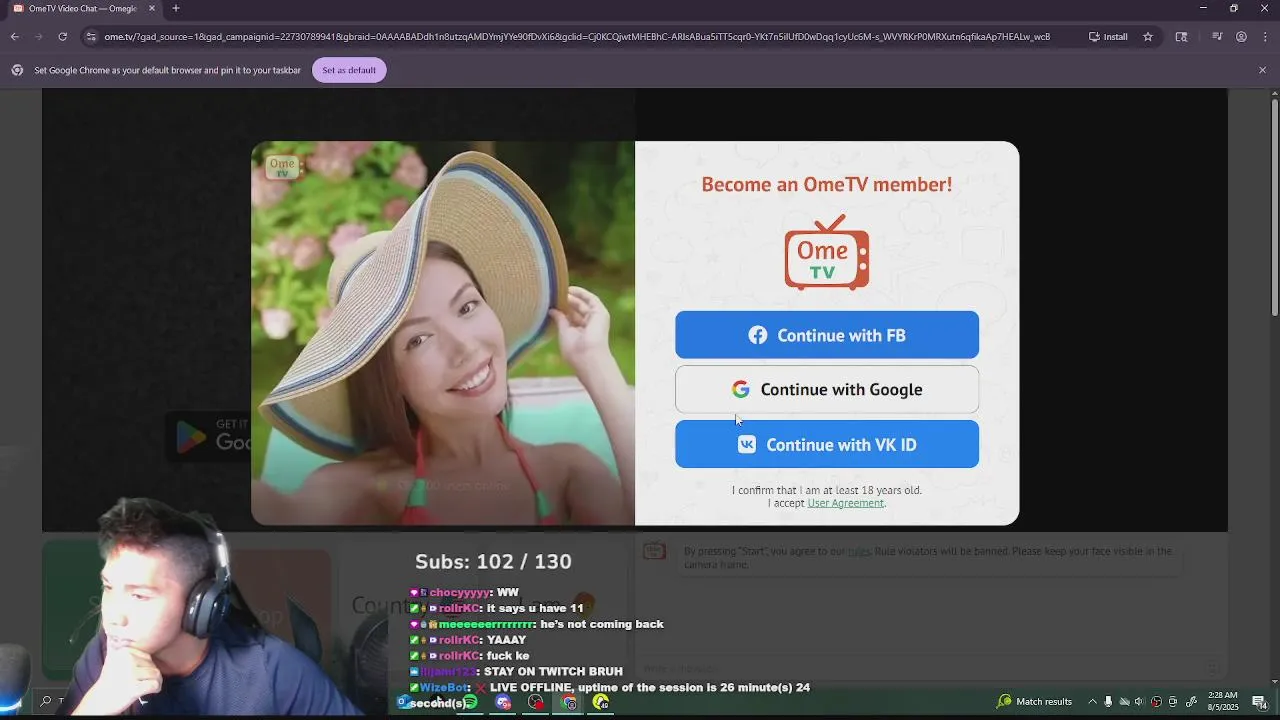
Task: Click the promotional woman photo in dialog
Action: click(443, 333)
